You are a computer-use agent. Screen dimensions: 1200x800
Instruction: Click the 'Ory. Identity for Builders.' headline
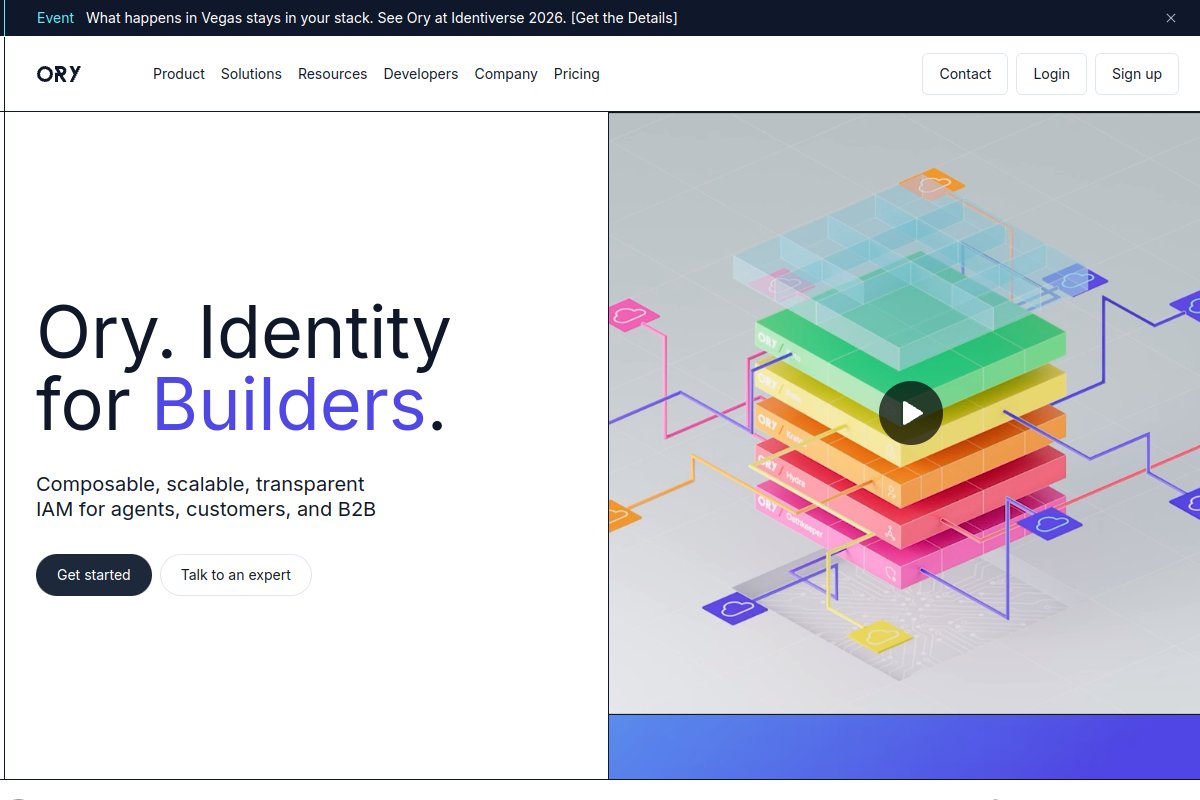point(243,368)
